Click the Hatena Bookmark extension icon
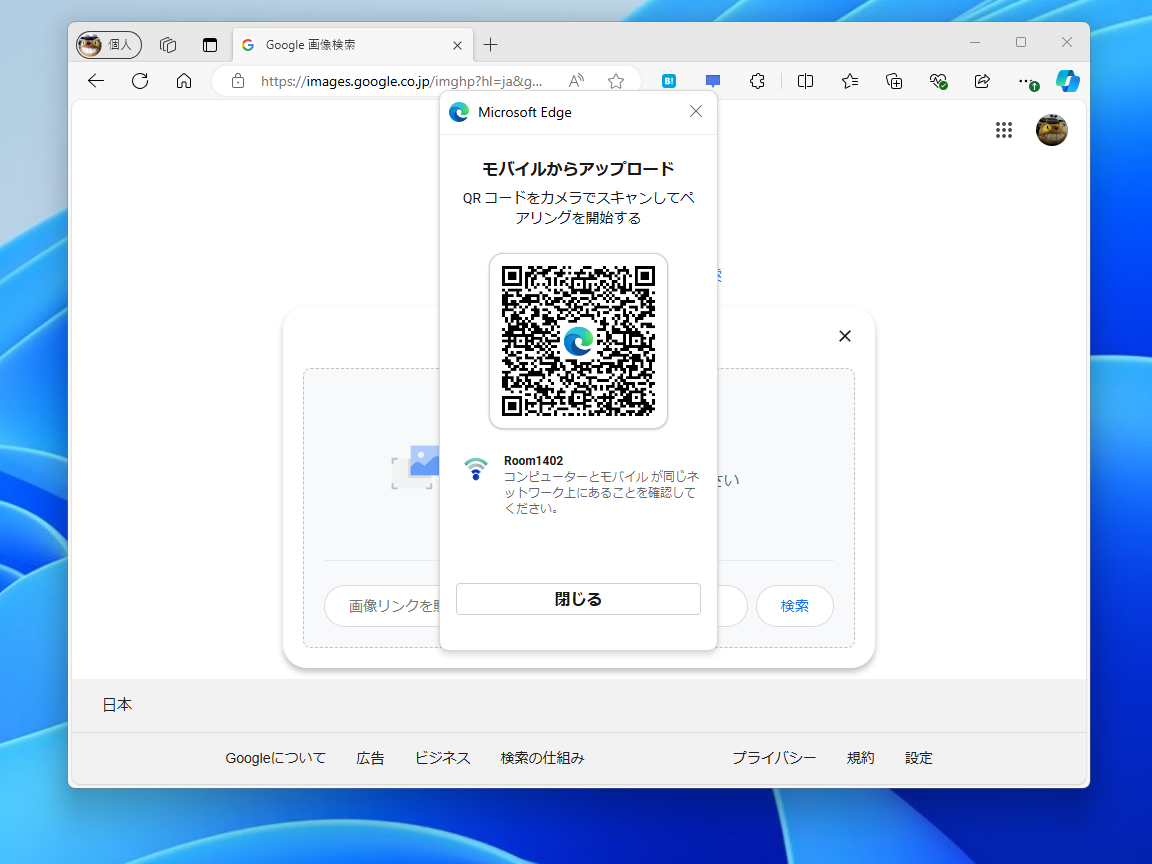Viewport: 1152px width, 864px height. pyautogui.click(x=669, y=81)
